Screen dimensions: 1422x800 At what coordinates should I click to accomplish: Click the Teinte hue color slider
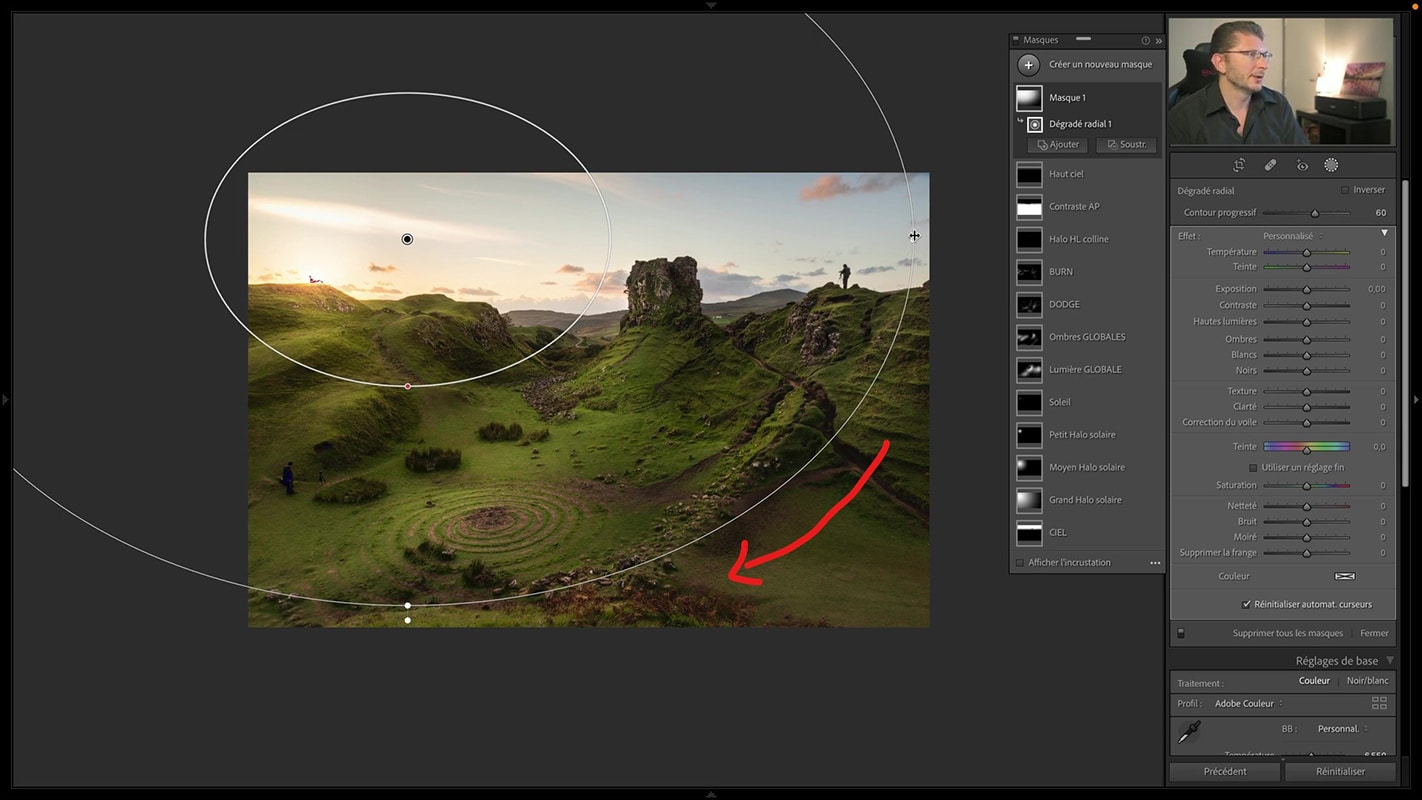coord(1306,447)
